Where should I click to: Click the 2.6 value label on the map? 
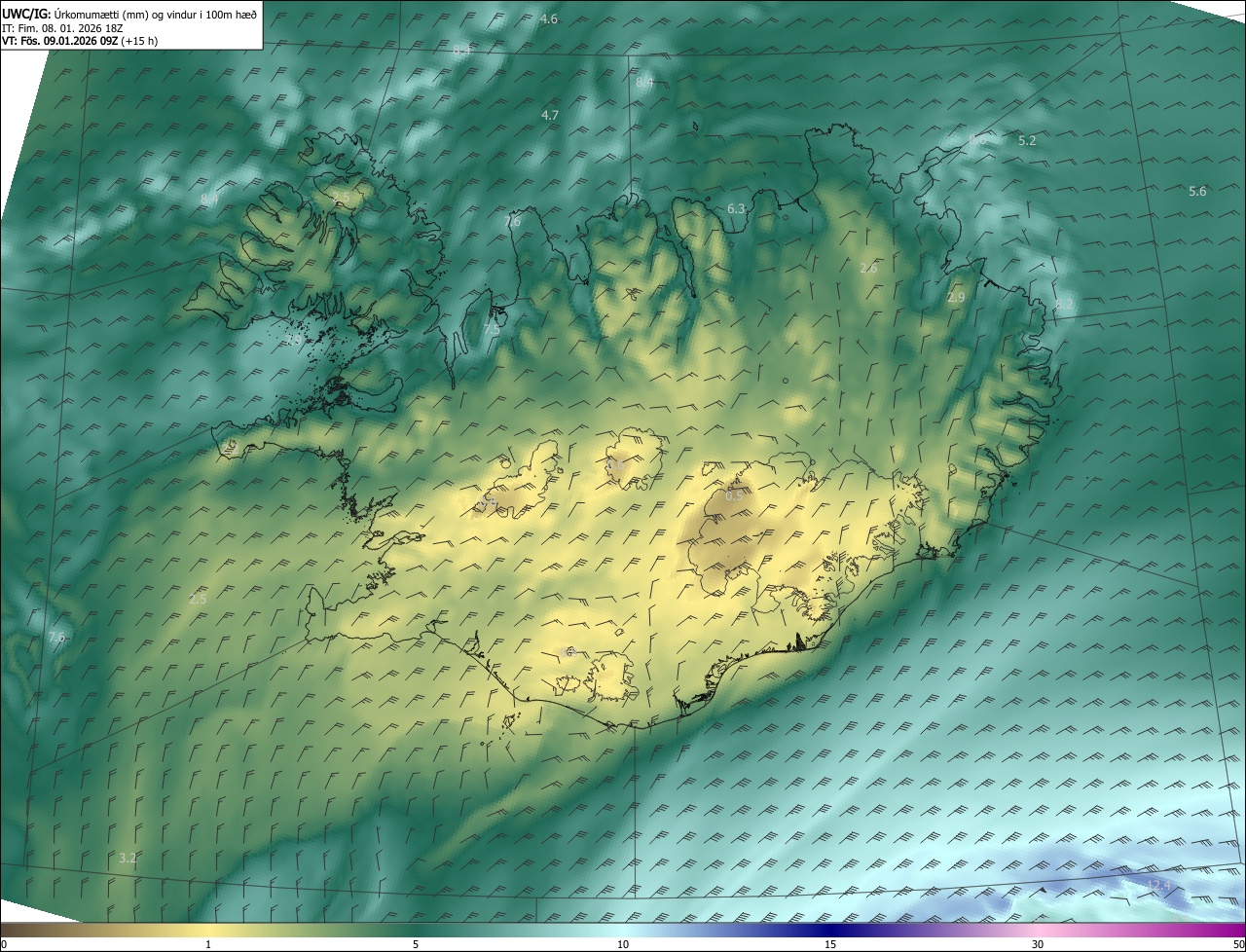pos(869,267)
